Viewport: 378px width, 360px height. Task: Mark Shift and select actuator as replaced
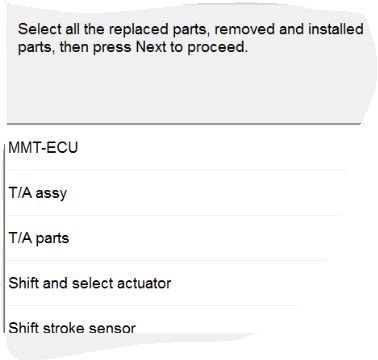coord(90,283)
